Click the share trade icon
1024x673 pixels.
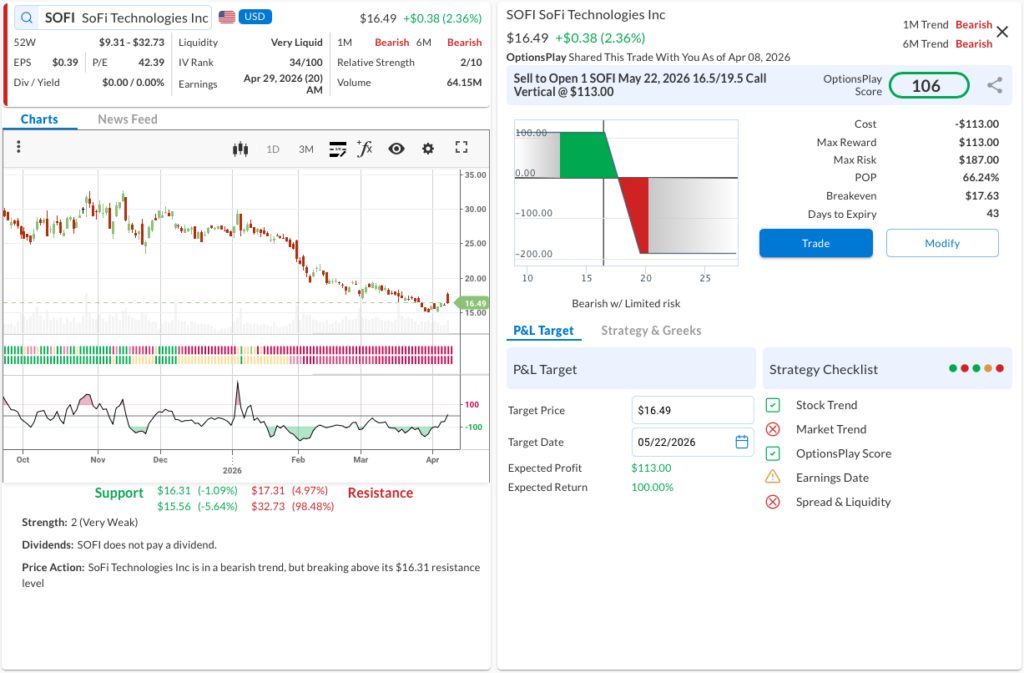(x=994, y=86)
